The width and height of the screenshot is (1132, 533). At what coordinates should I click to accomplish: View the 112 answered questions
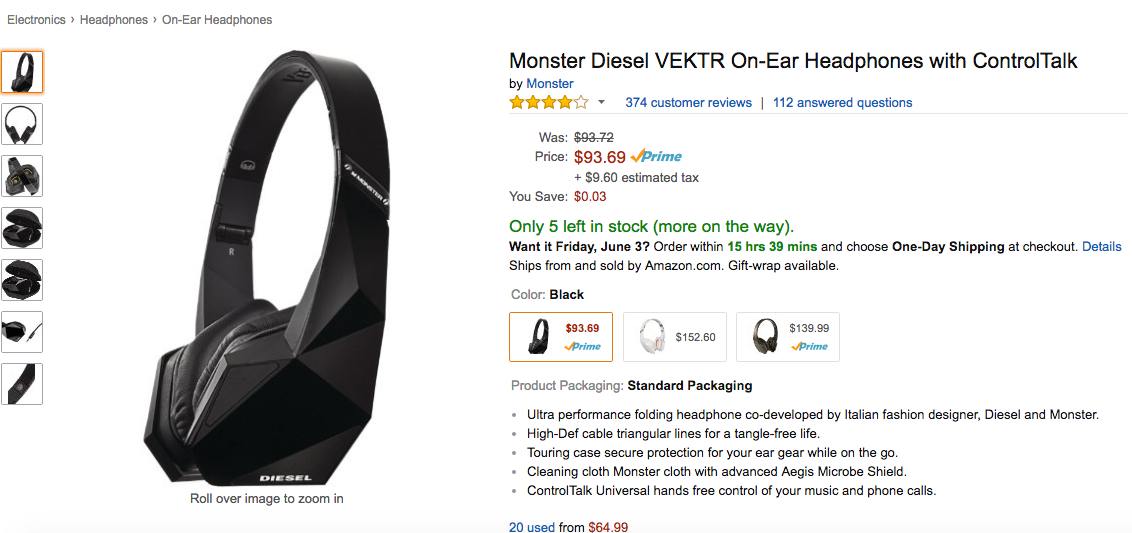click(x=842, y=102)
